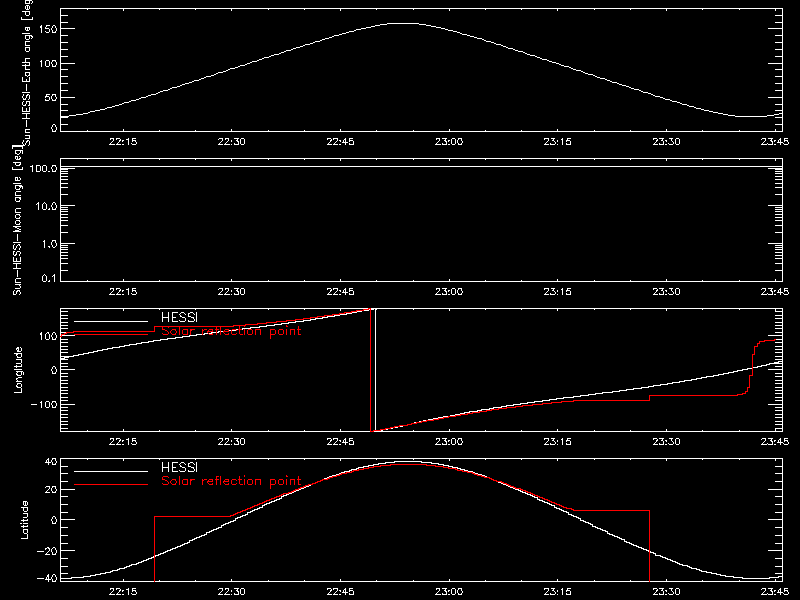The height and width of the screenshot is (600, 800).
Task: Click 22:30 time label under Latitude plot
Action: pyautogui.click(x=232, y=592)
